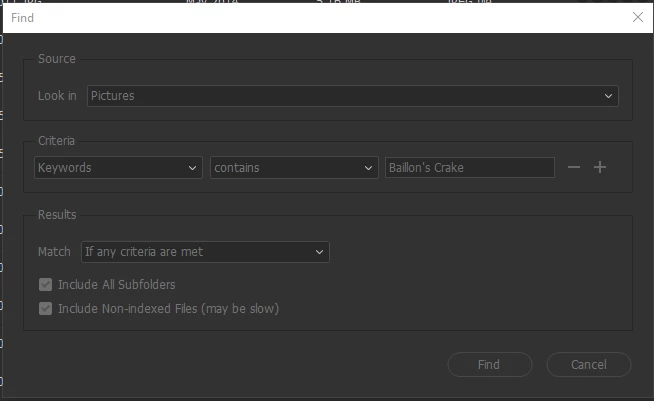The image size is (654, 401).
Task: Toggle Include Non-indexed Files checkbox
Action: 45,309
